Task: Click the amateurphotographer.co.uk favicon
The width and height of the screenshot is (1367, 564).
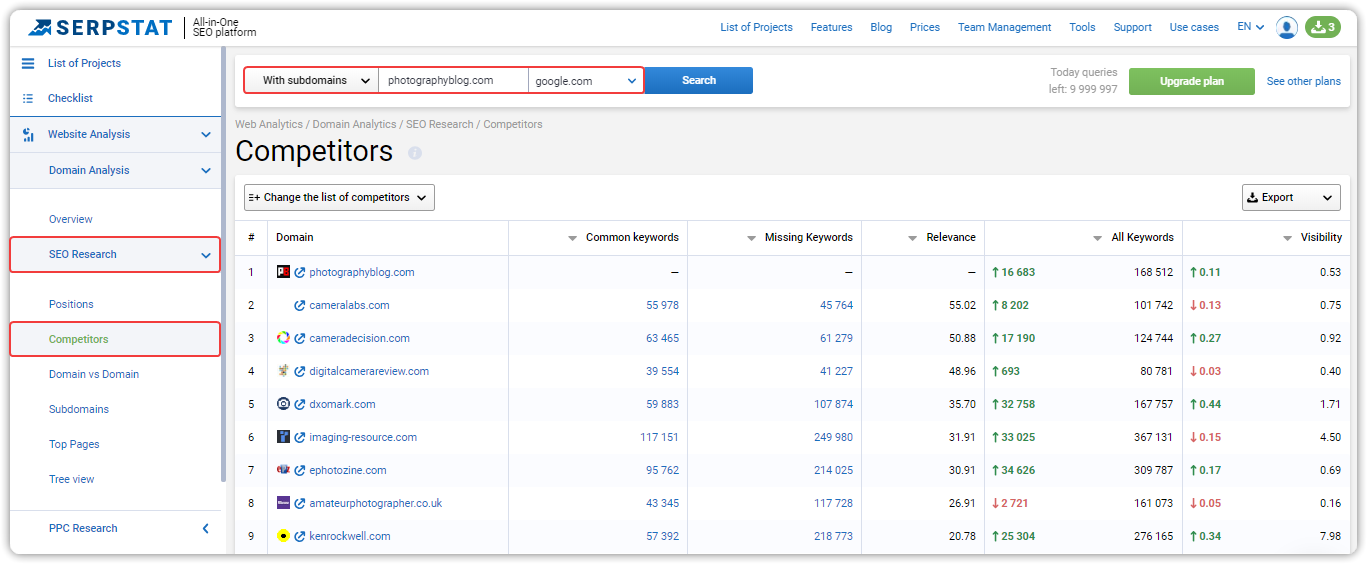Action: [283, 503]
